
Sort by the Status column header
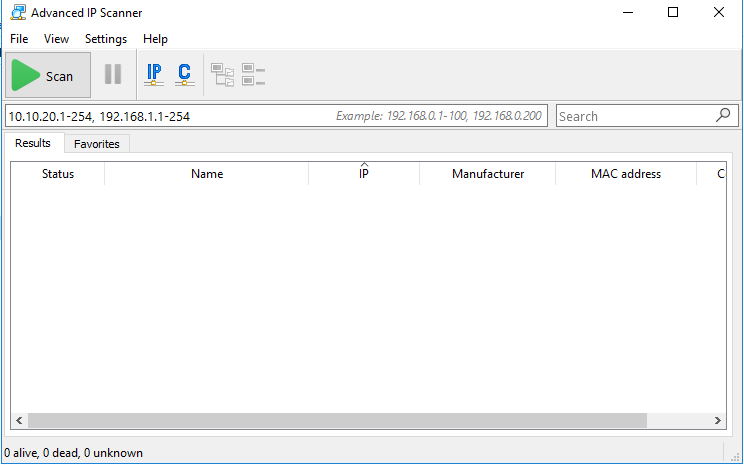point(58,174)
